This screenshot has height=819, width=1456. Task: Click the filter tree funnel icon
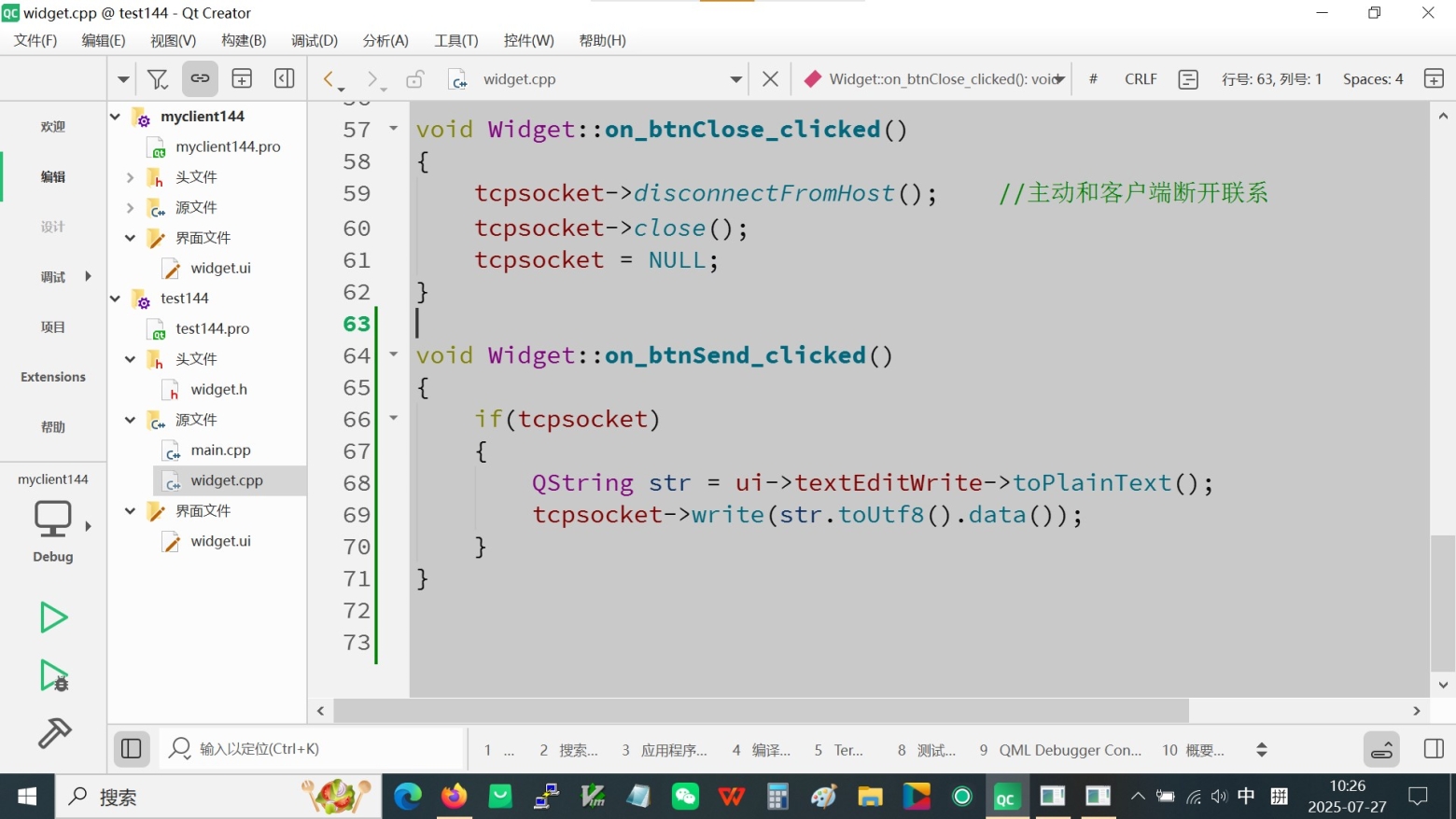point(158,79)
